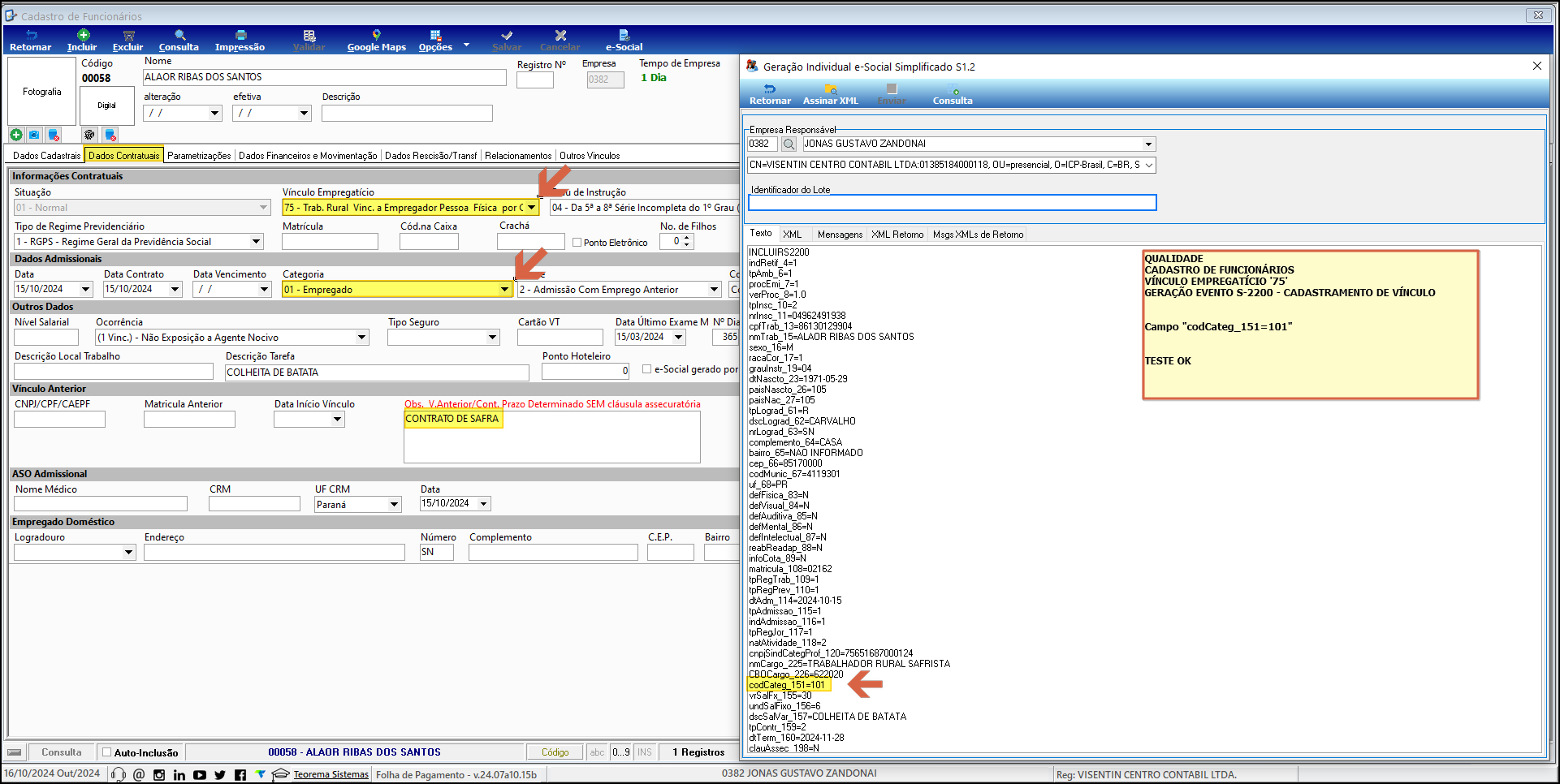Screen dimensions: 1560x784
Task: Click the Opções toolbar icon
Action: pos(435,41)
